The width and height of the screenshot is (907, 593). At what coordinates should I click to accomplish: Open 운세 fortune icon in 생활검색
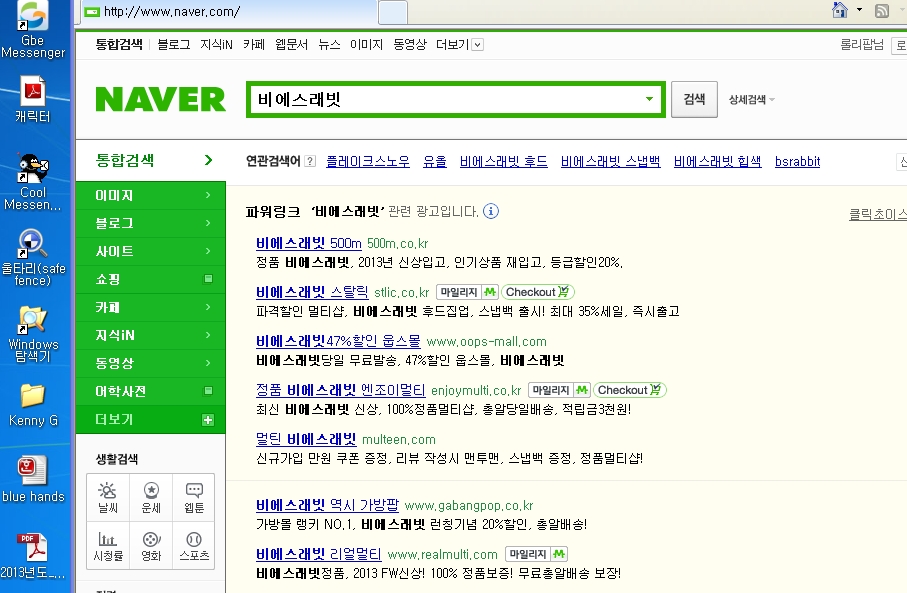tap(151, 498)
